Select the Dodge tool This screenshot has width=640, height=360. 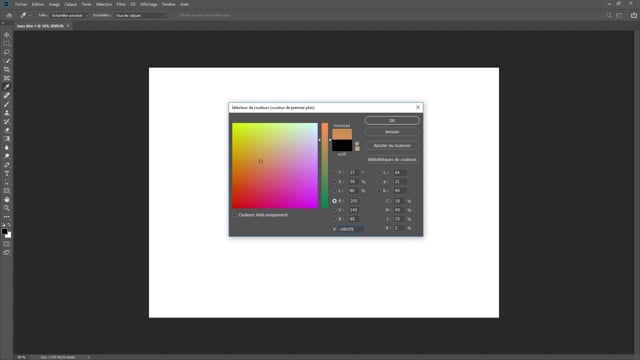pos(7,156)
